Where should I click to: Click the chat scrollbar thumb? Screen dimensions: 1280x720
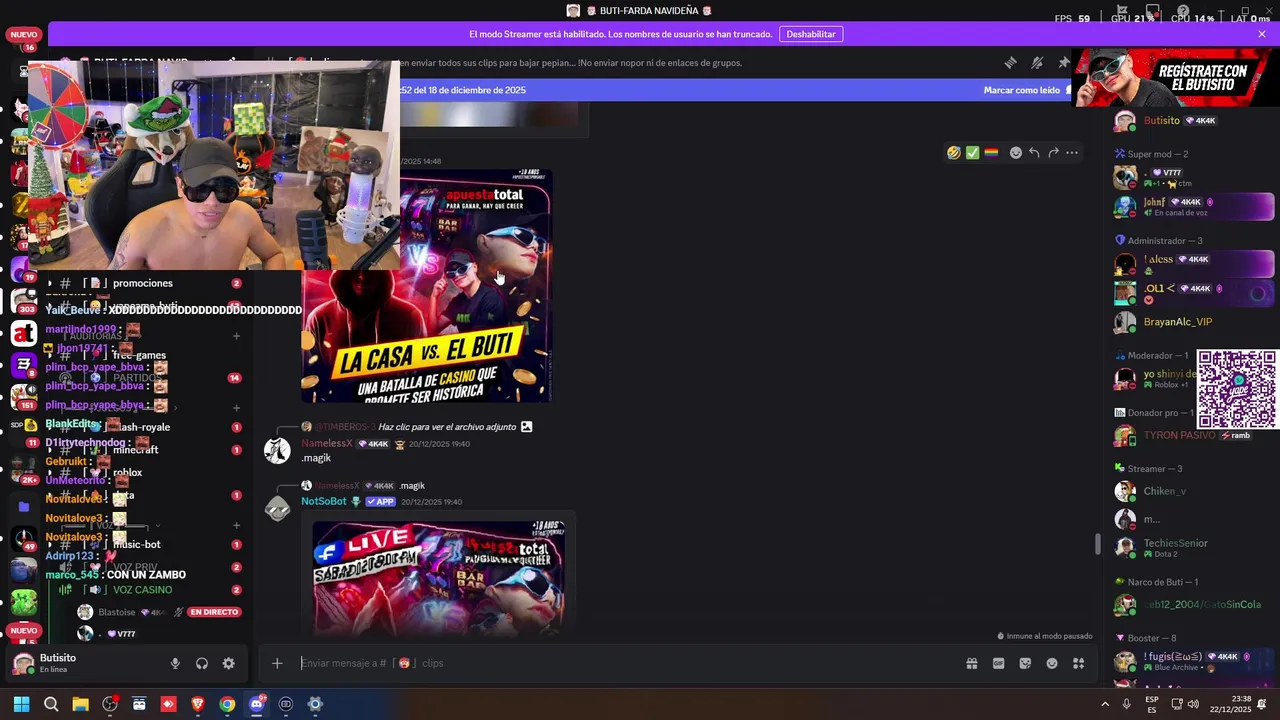[1097, 544]
